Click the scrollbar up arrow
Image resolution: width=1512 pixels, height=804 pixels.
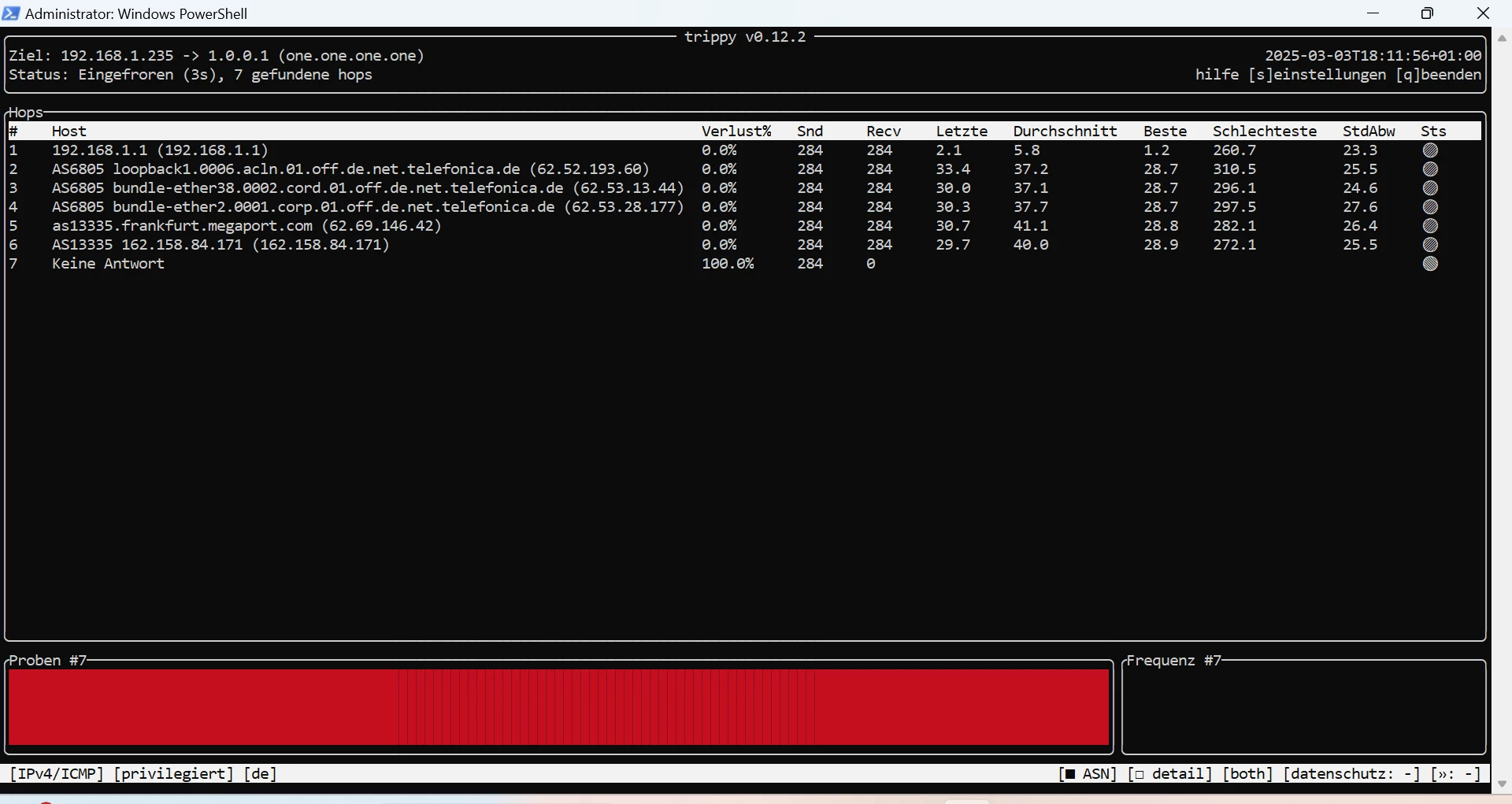pos(1503,38)
